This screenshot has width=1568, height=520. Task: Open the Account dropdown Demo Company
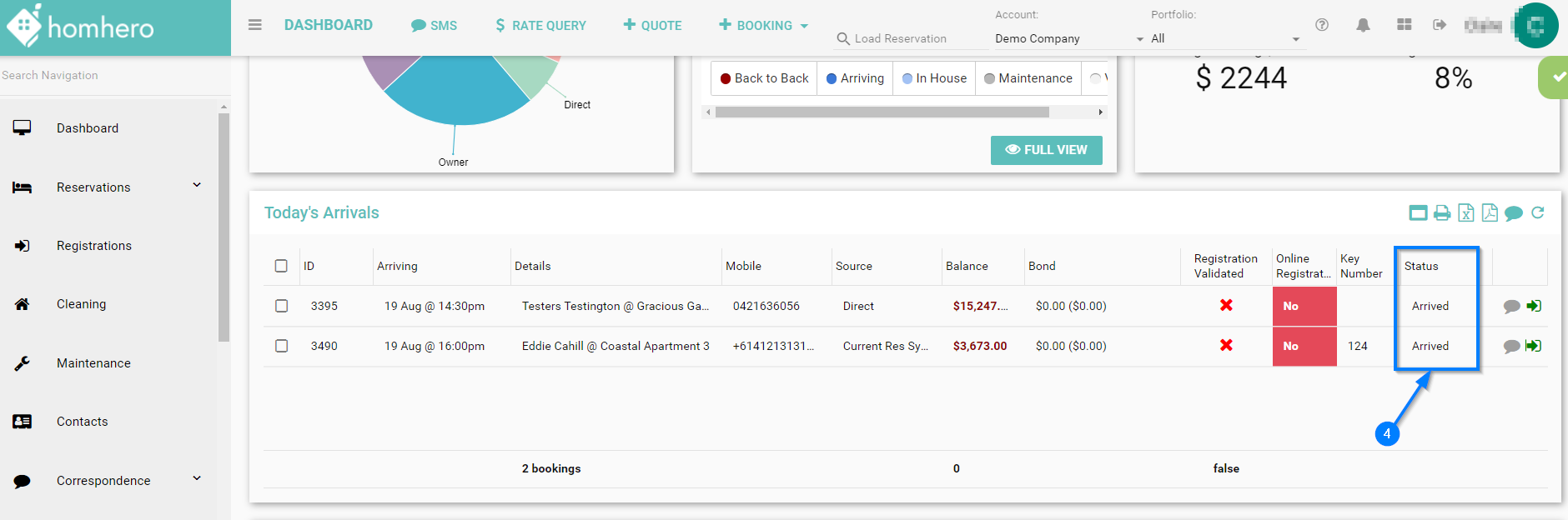pyautogui.click(x=1068, y=38)
